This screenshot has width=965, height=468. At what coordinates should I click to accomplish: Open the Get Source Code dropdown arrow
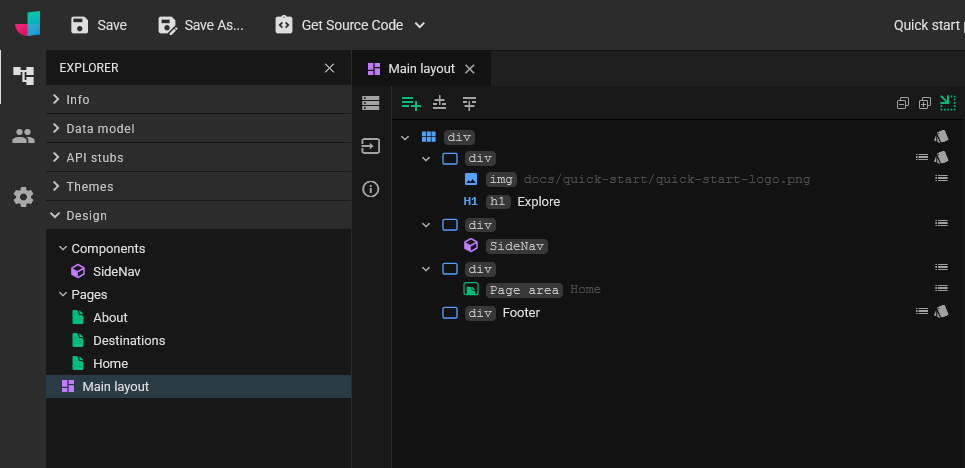tap(420, 25)
